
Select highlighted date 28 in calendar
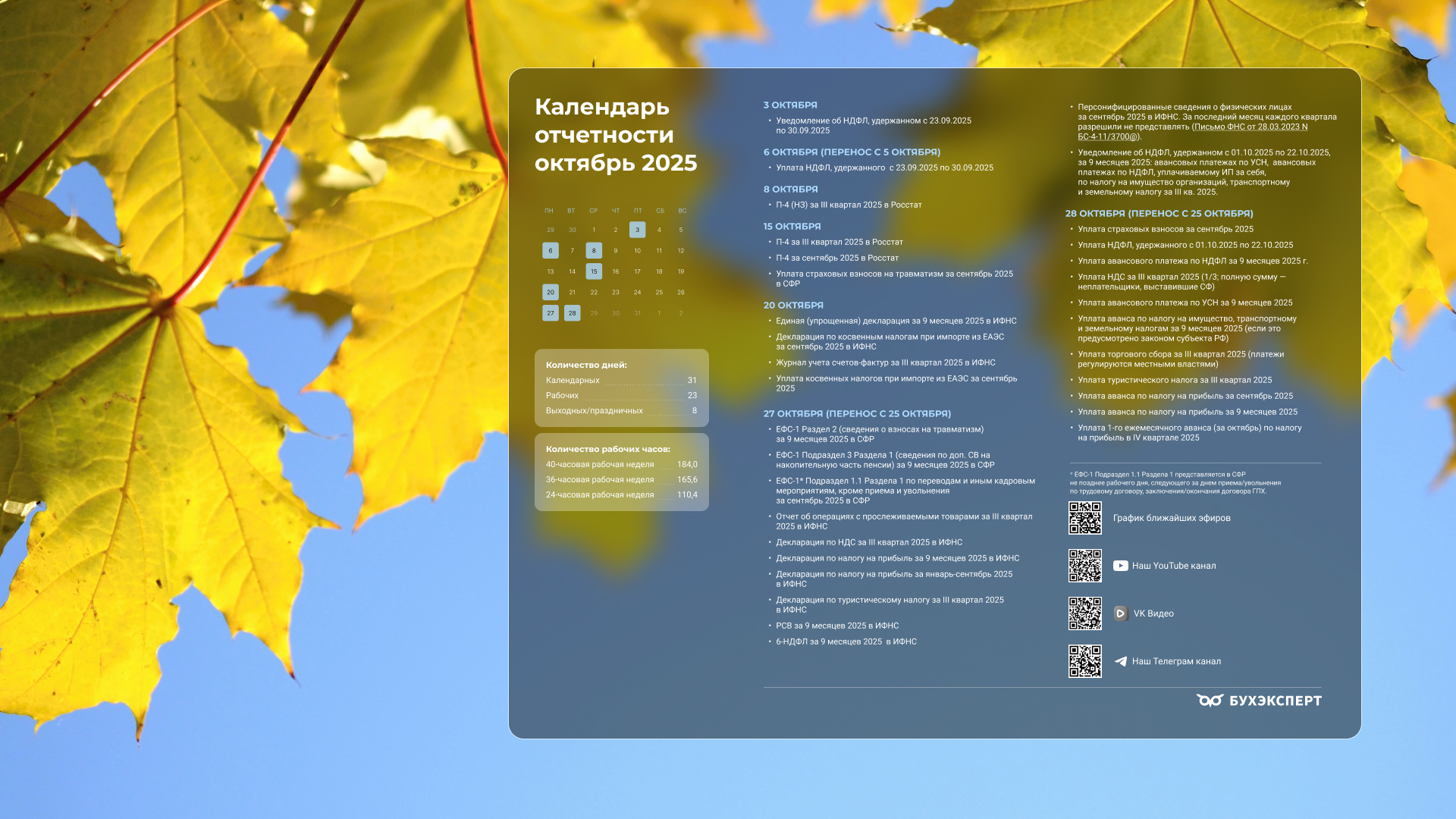click(x=573, y=313)
